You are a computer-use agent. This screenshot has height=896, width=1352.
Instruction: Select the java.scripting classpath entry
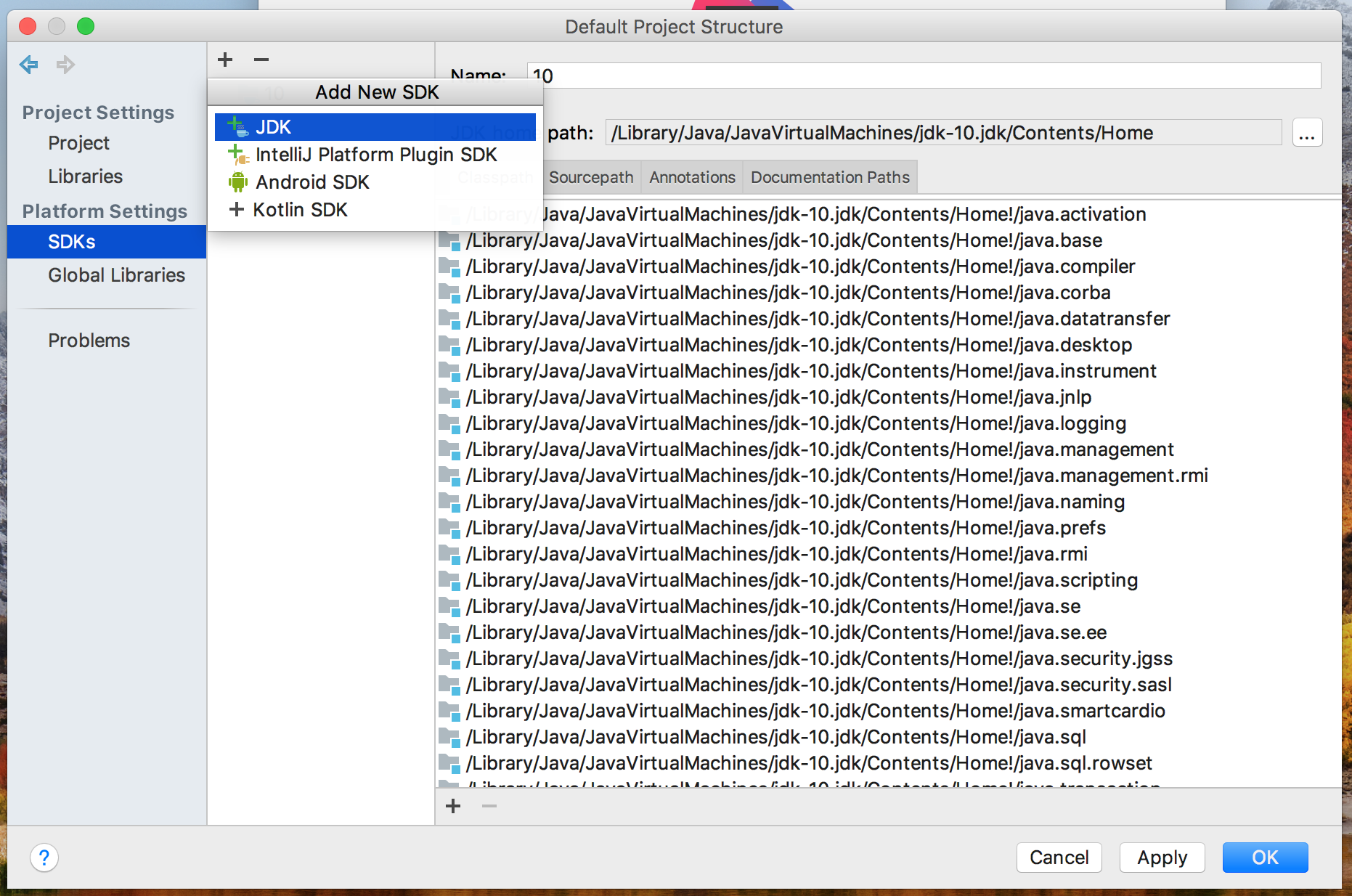pyautogui.click(x=889, y=580)
